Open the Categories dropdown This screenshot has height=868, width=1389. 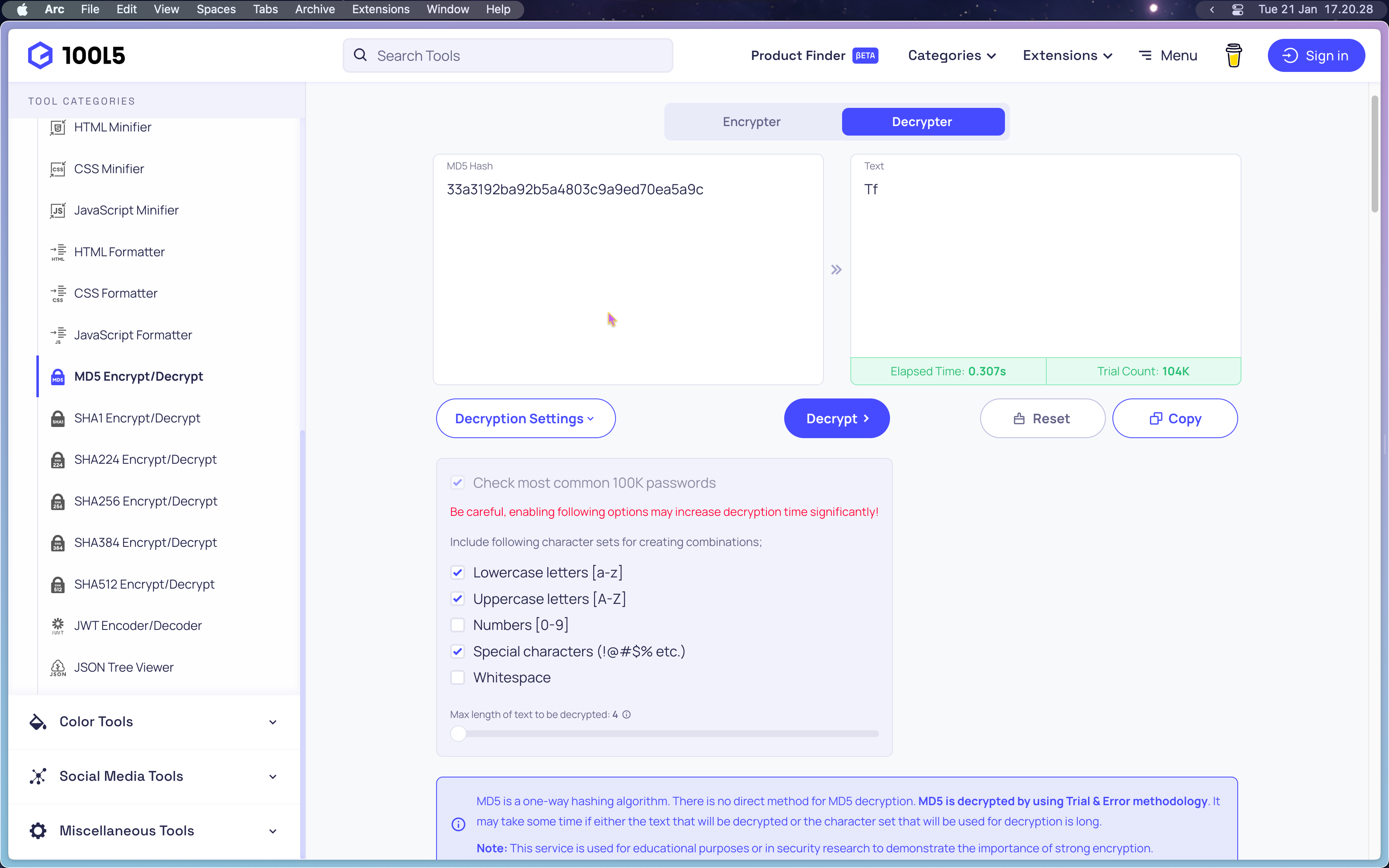point(952,56)
